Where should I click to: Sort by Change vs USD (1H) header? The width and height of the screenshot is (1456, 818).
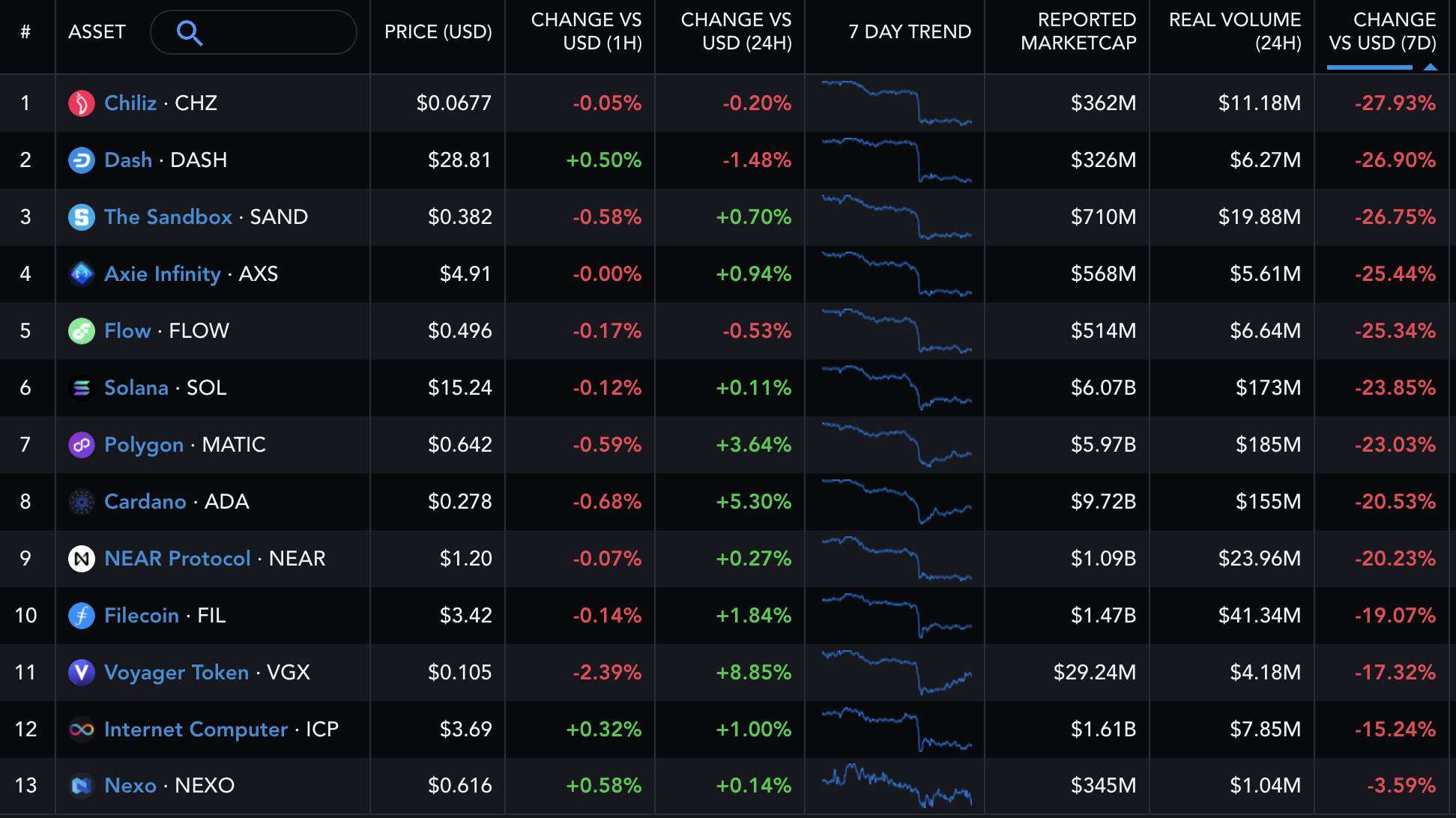tap(586, 31)
